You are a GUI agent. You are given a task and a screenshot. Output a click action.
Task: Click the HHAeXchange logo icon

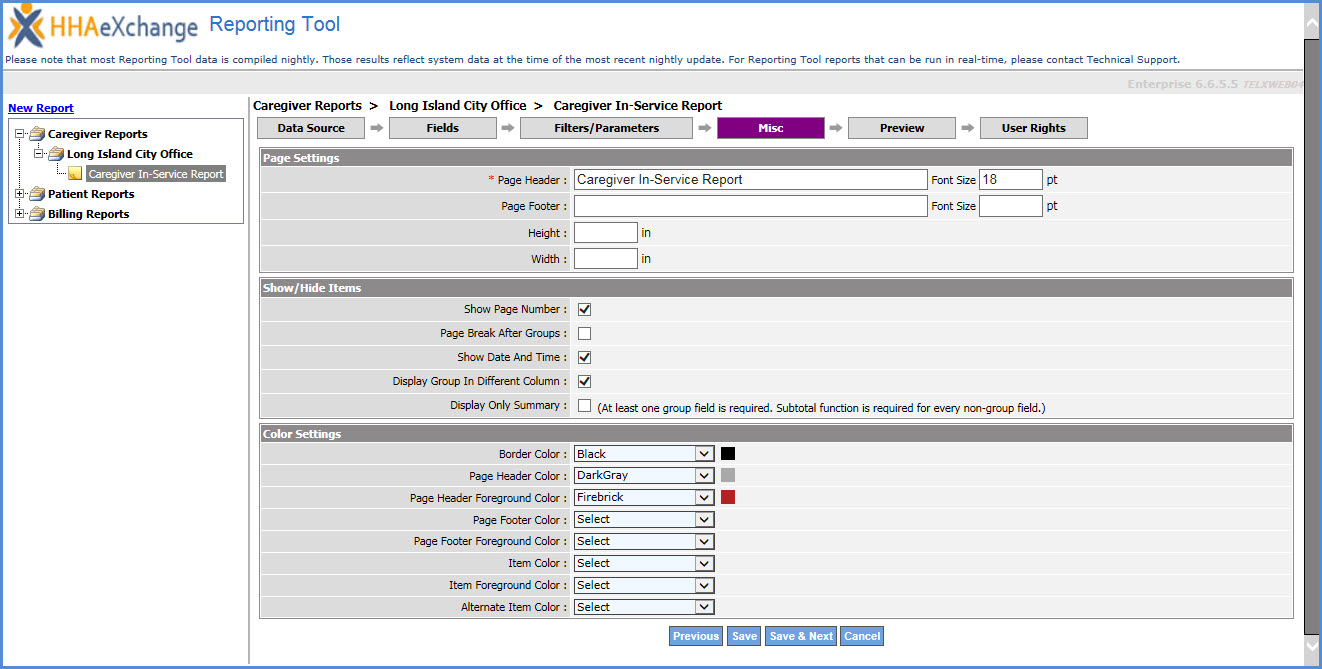[x=26, y=26]
